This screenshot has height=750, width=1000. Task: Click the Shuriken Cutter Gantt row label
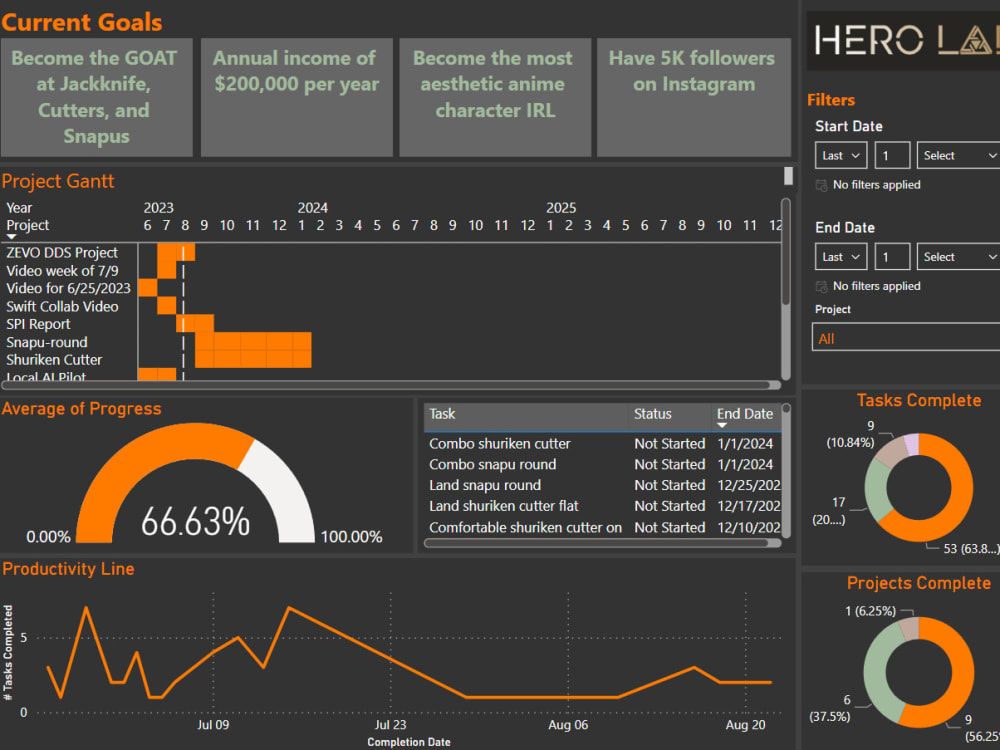54,360
